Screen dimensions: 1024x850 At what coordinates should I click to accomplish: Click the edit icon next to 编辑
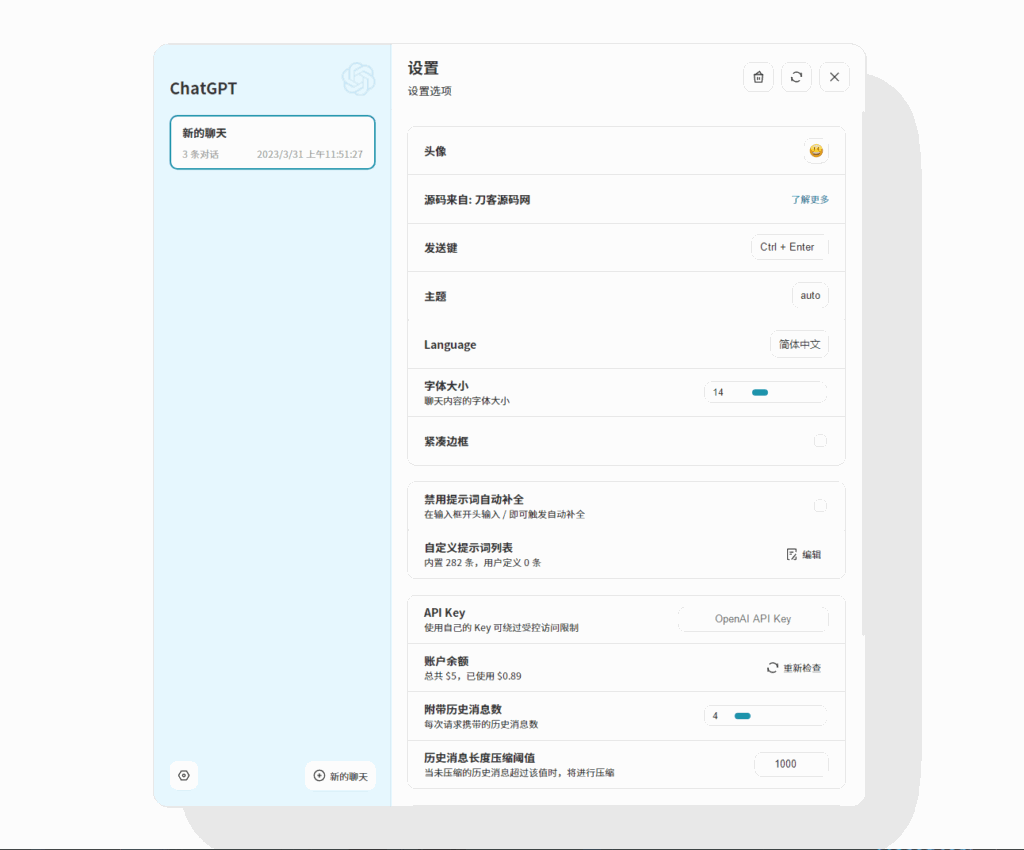[790, 554]
